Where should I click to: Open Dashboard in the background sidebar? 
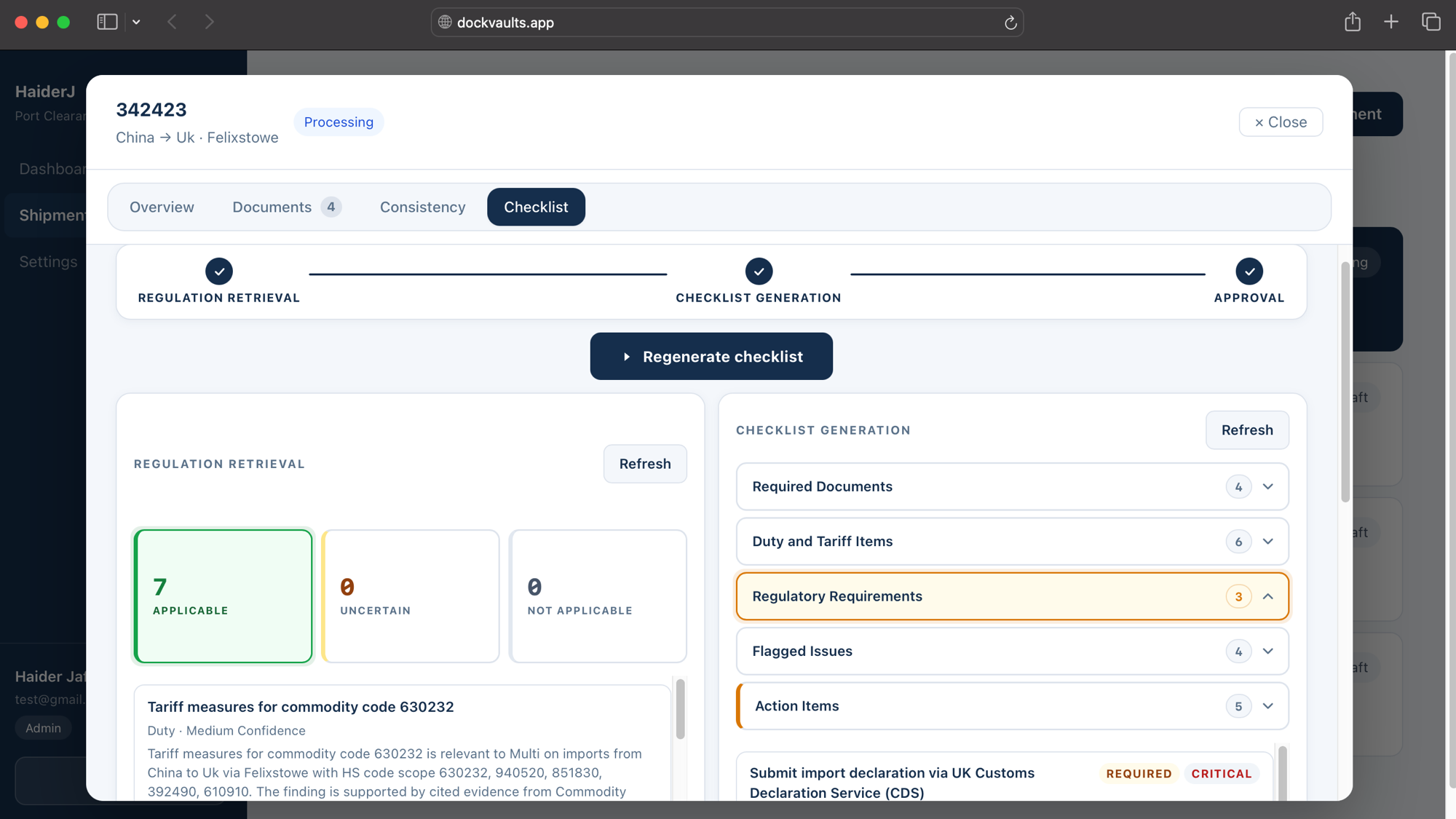[52, 169]
